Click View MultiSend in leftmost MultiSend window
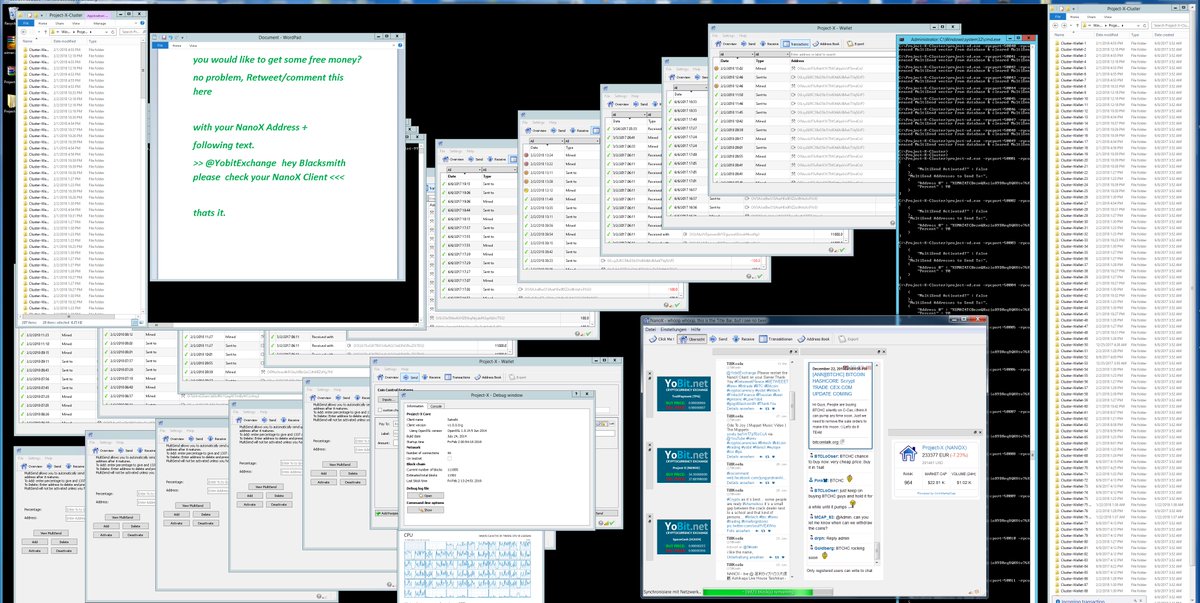The width and height of the screenshot is (1200, 603). click(51, 533)
